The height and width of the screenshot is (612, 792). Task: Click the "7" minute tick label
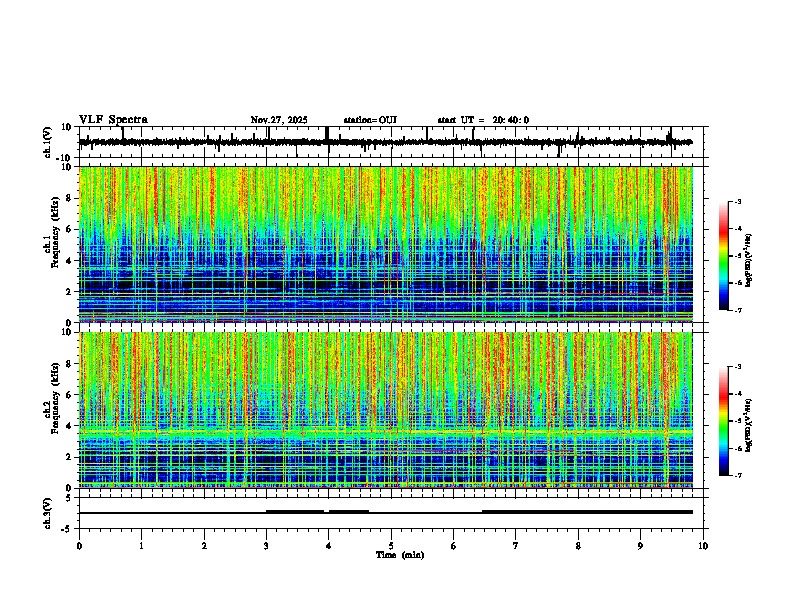(x=516, y=546)
